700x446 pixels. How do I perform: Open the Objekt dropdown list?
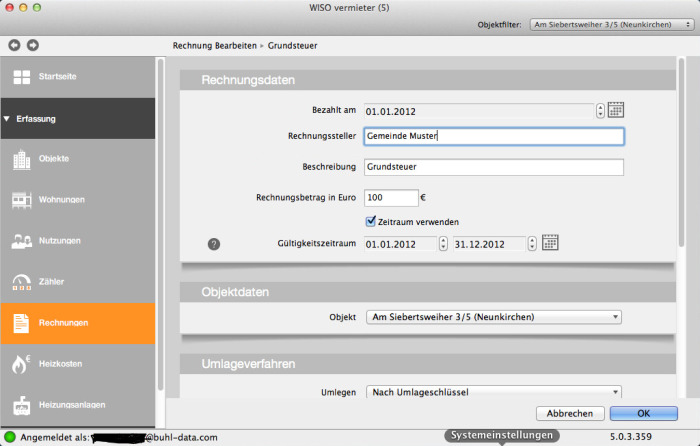click(493, 317)
